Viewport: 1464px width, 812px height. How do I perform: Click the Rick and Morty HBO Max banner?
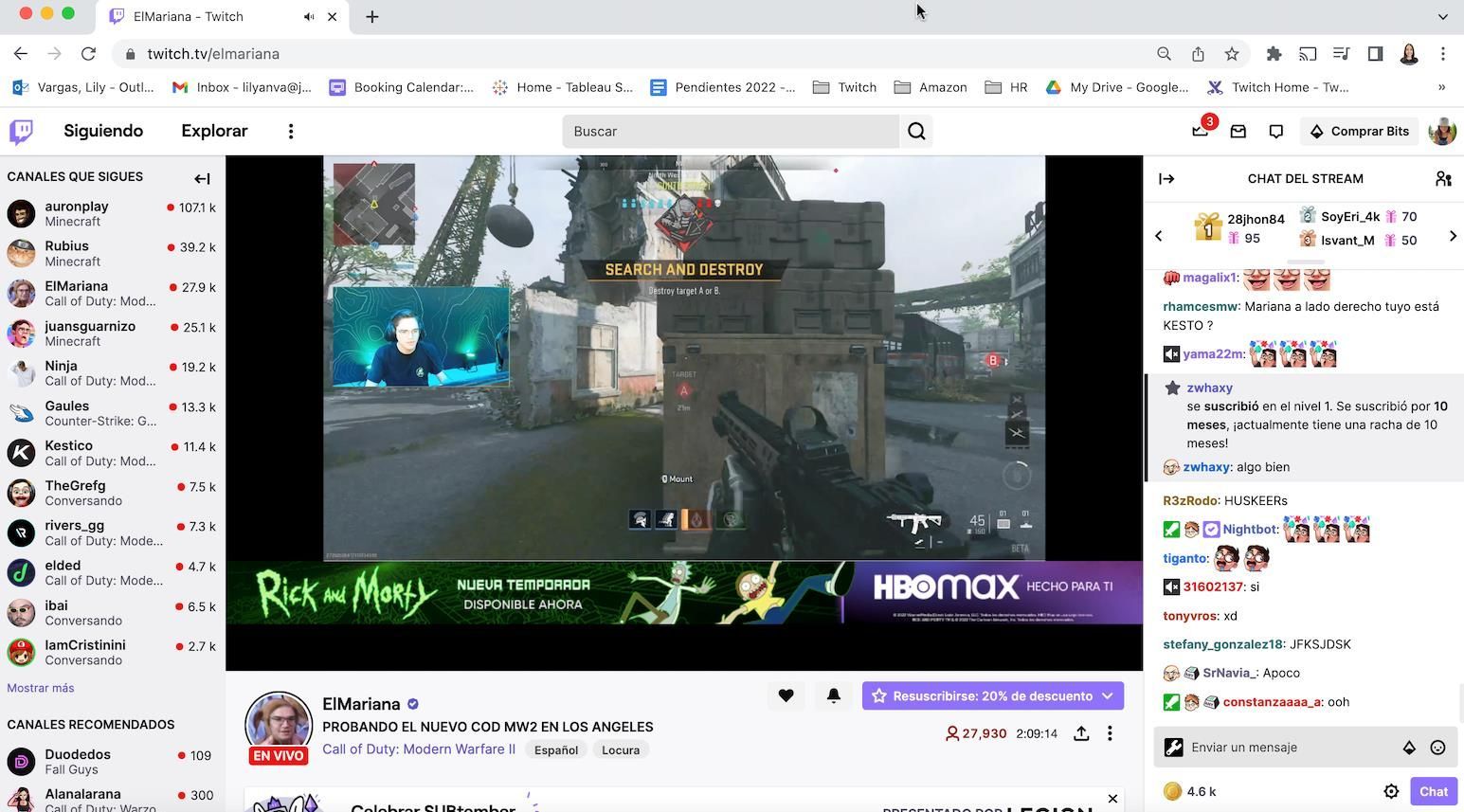684,592
